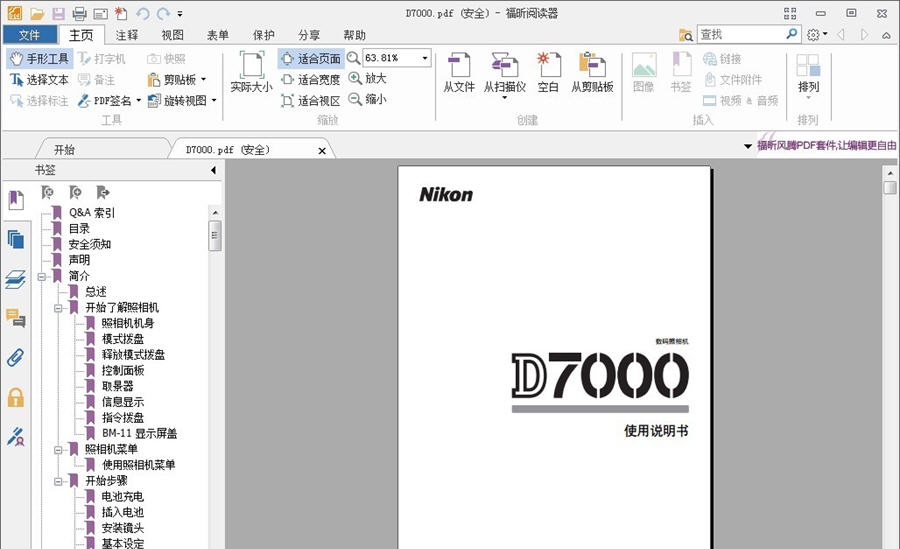Open the Attachments paperclip panel
This screenshot has height=549, width=900.
(x=15, y=357)
